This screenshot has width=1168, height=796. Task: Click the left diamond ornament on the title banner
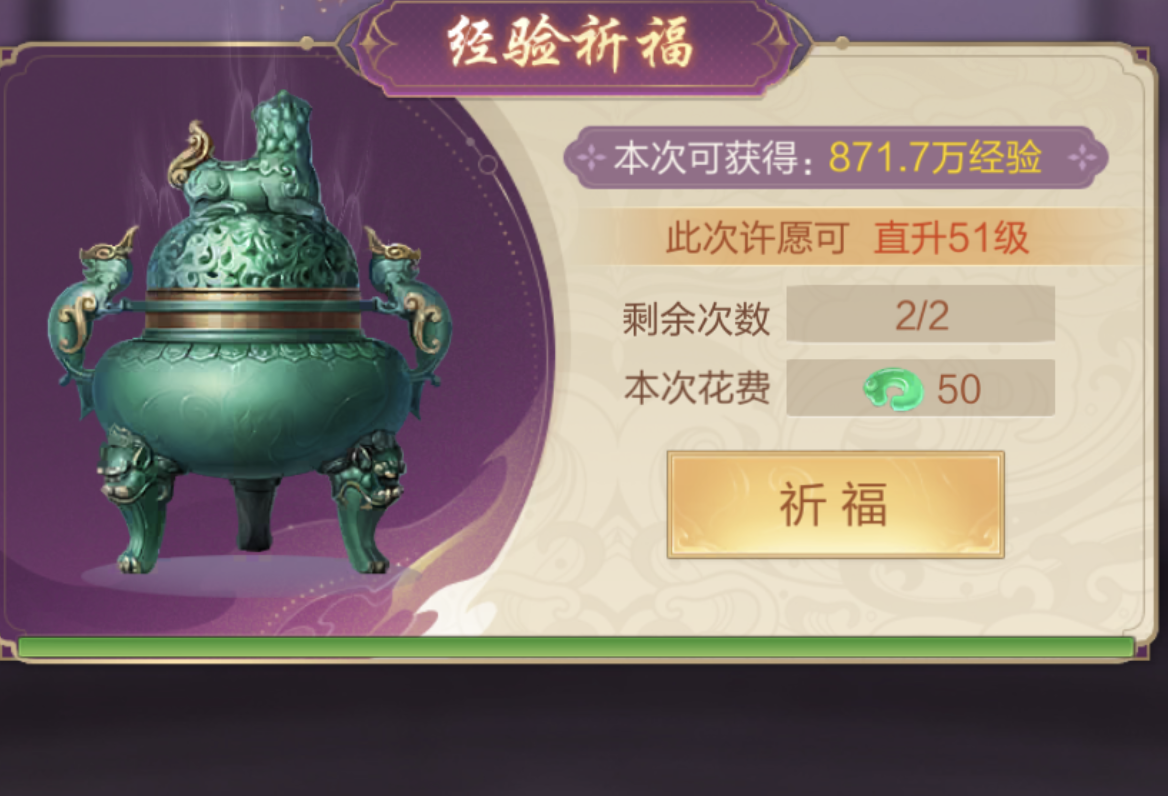coord(372,42)
